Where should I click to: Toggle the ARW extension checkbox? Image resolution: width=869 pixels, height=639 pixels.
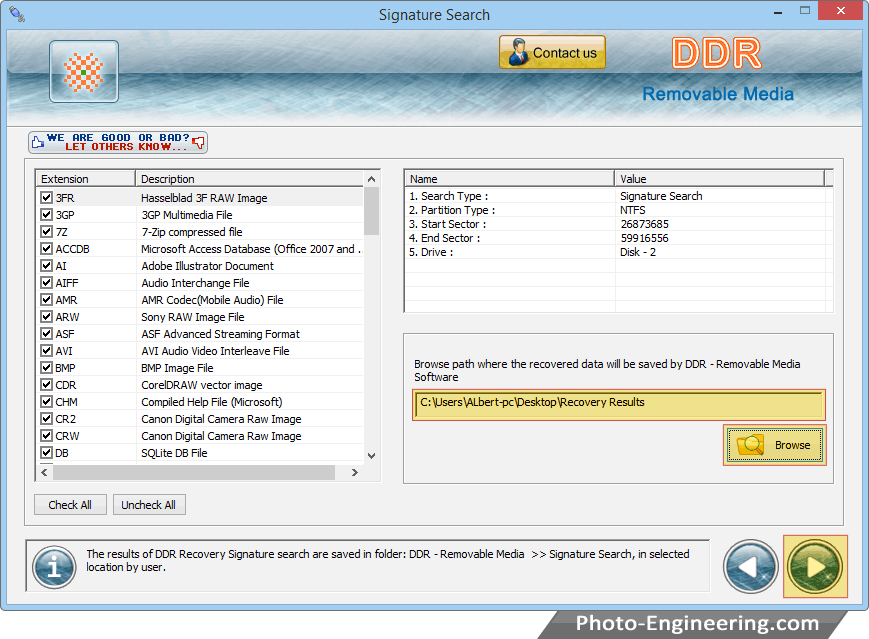click(47, 316)
